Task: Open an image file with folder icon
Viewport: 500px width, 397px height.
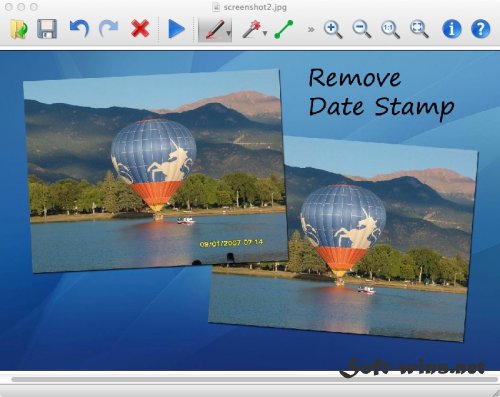Action: click(19, 29)
